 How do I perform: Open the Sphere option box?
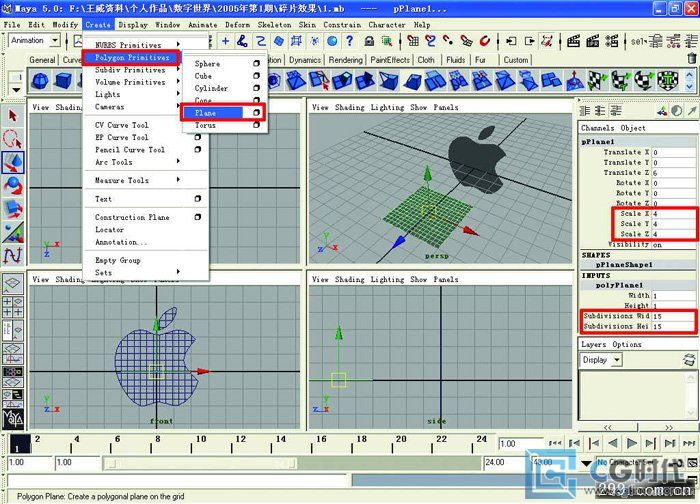[x=256, y=64]
